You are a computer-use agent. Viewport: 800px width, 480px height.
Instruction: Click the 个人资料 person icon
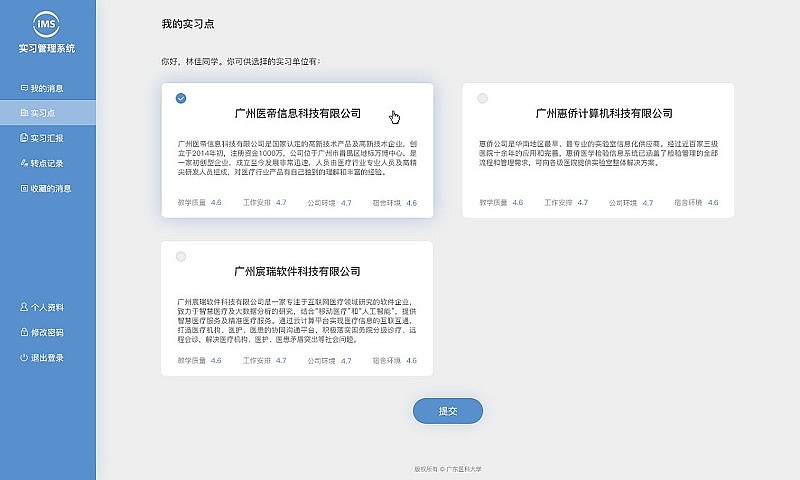pyautogui.click(x=24, y=307)
